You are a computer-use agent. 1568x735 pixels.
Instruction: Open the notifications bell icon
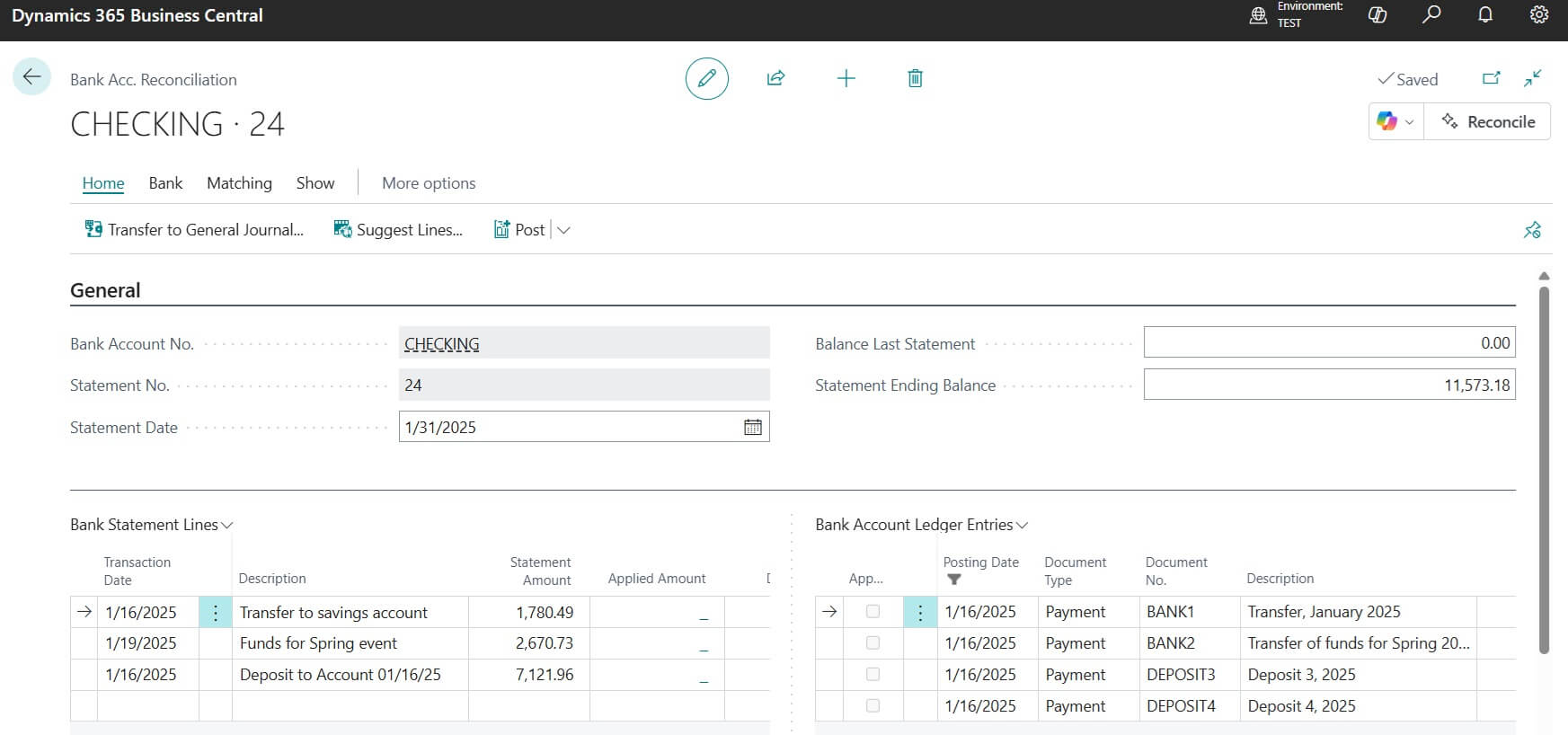1485,15
